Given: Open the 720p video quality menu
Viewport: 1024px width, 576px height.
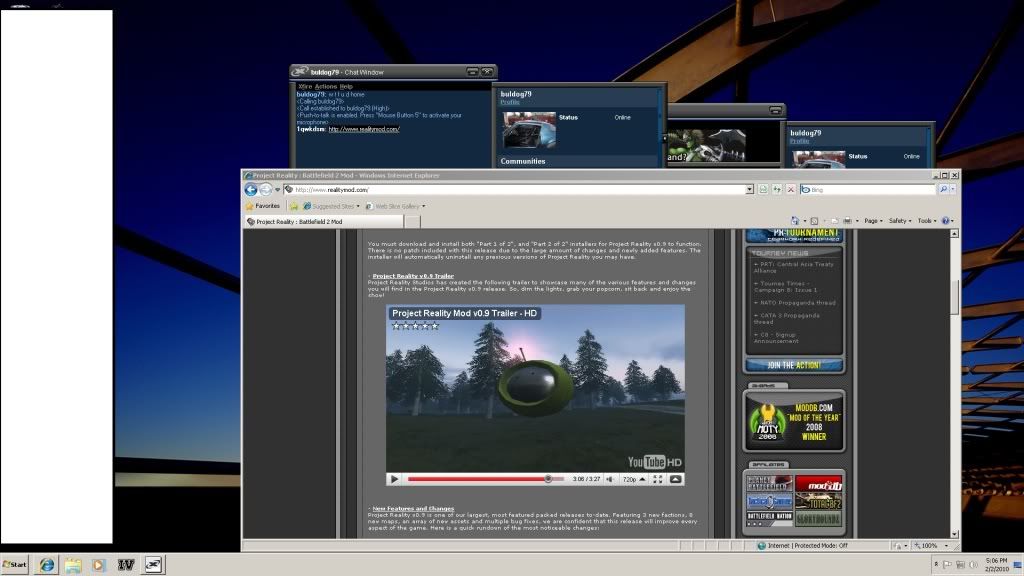Looking at the screenshot, I should point(632,479).
